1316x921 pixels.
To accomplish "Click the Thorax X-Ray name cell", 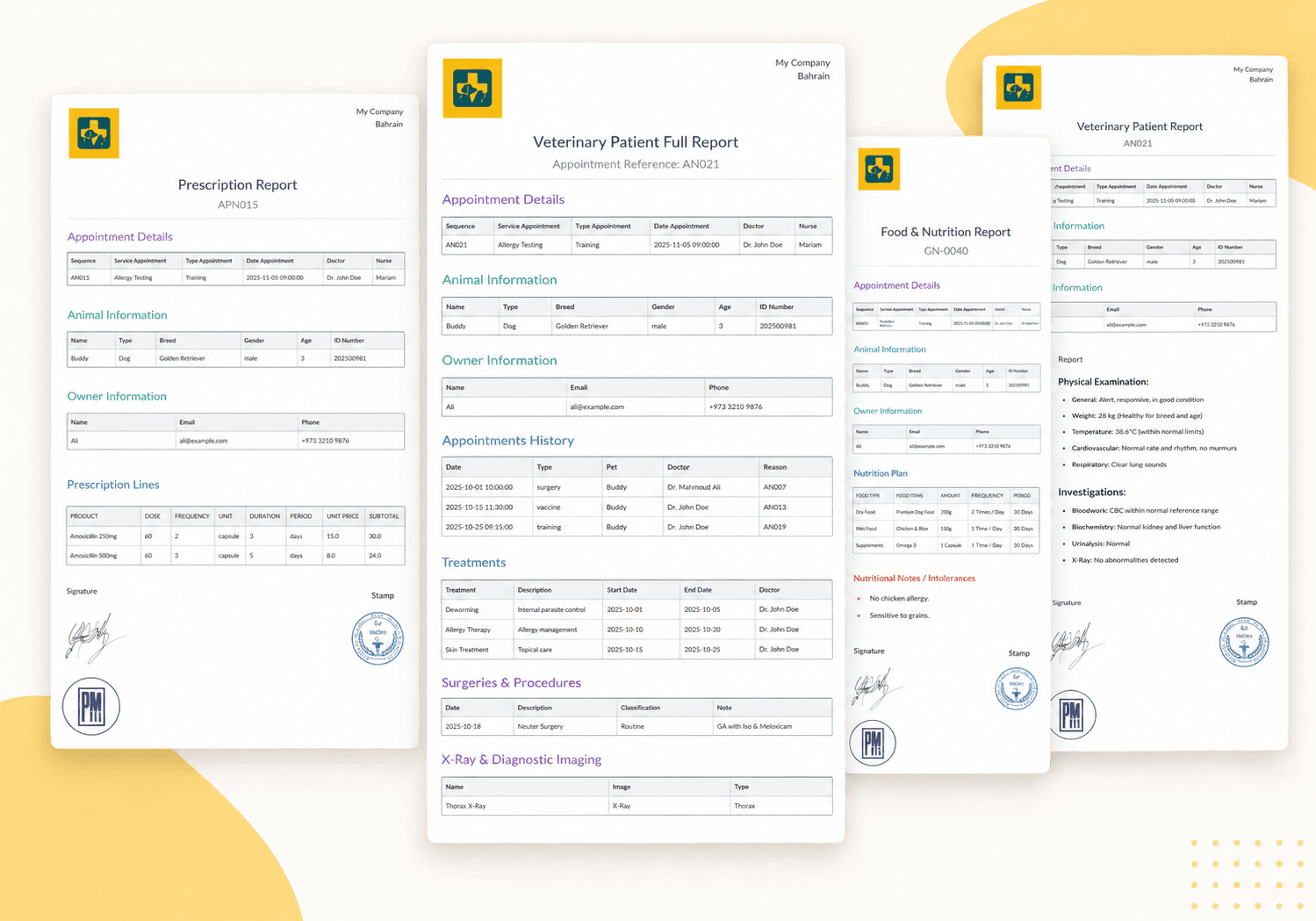I will tap(465, 805).
